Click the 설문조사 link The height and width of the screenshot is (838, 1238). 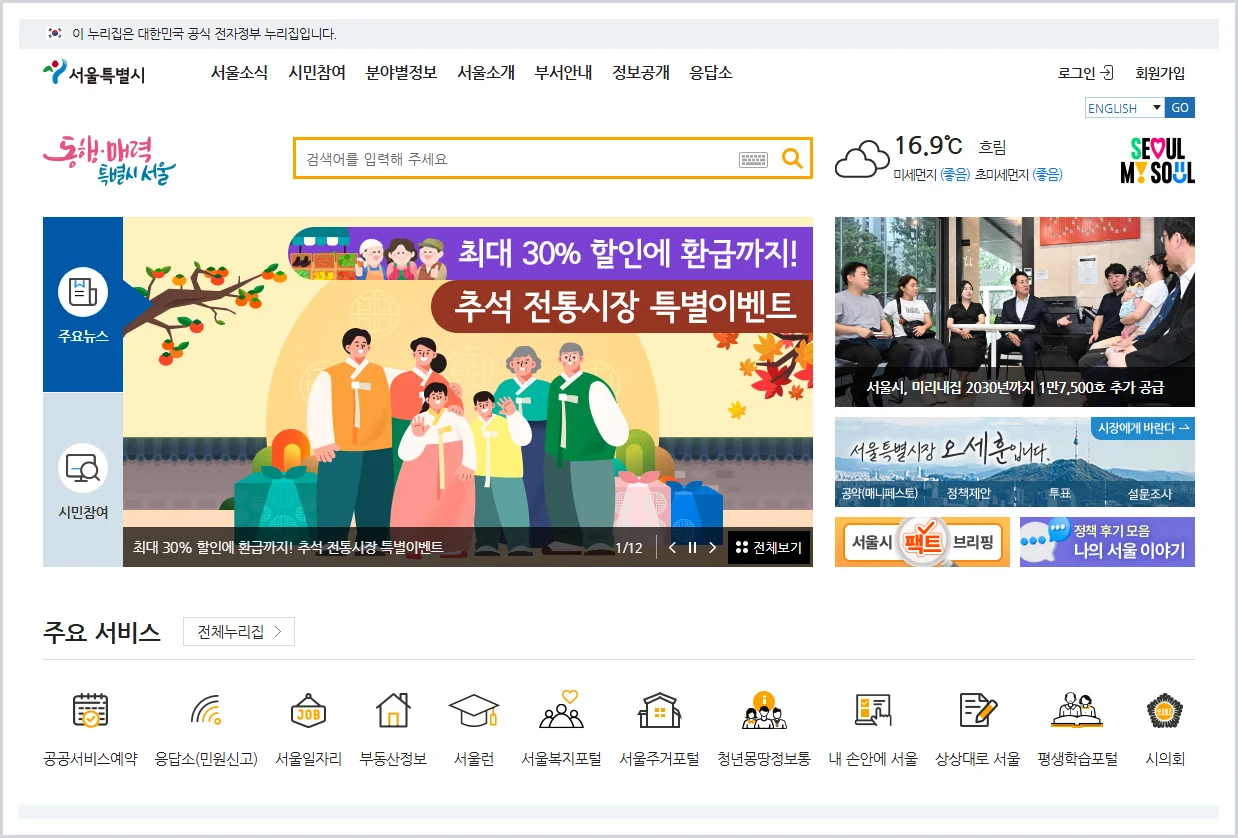coord(1150,494)
